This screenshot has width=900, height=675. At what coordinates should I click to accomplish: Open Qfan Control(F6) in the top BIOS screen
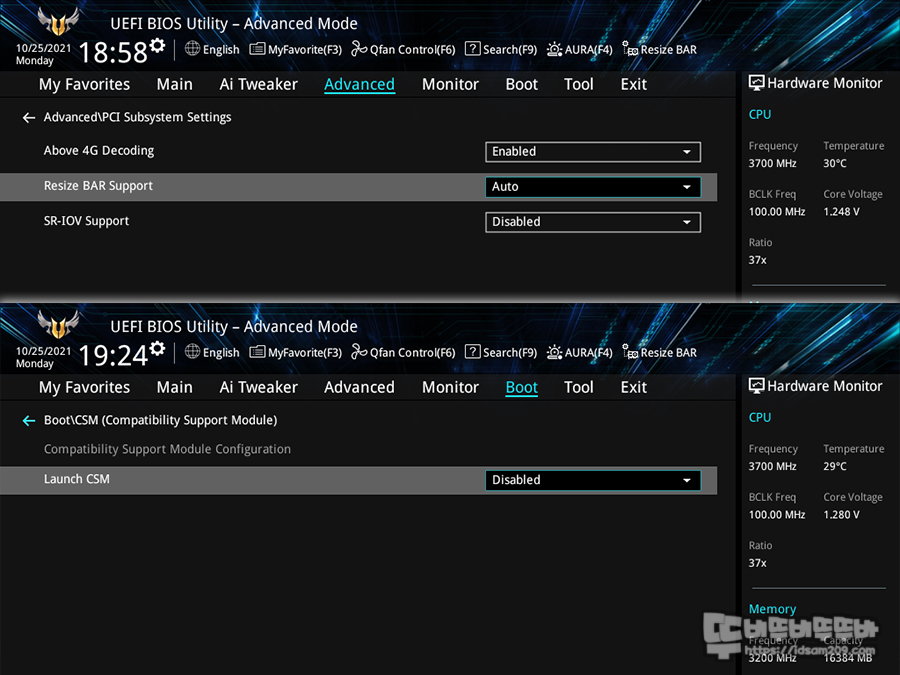(403, 49)
